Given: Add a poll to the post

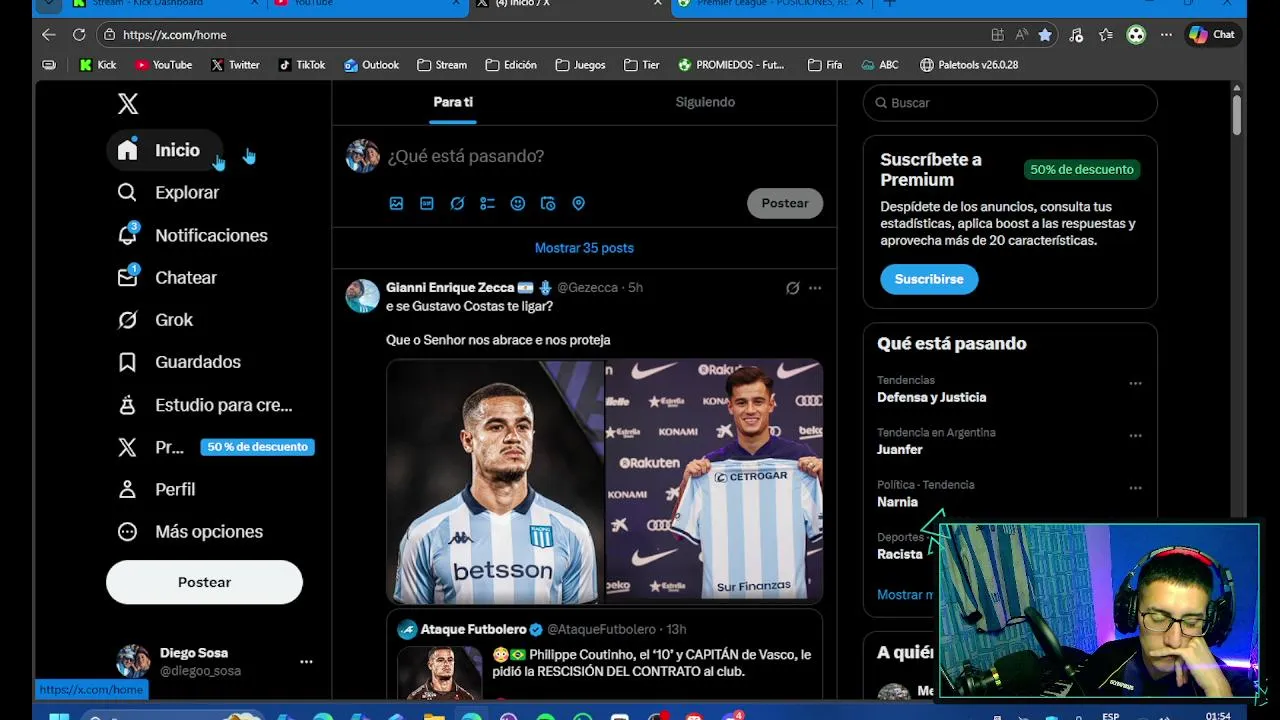Looking at the screenshot, I should tap(487, 203).
